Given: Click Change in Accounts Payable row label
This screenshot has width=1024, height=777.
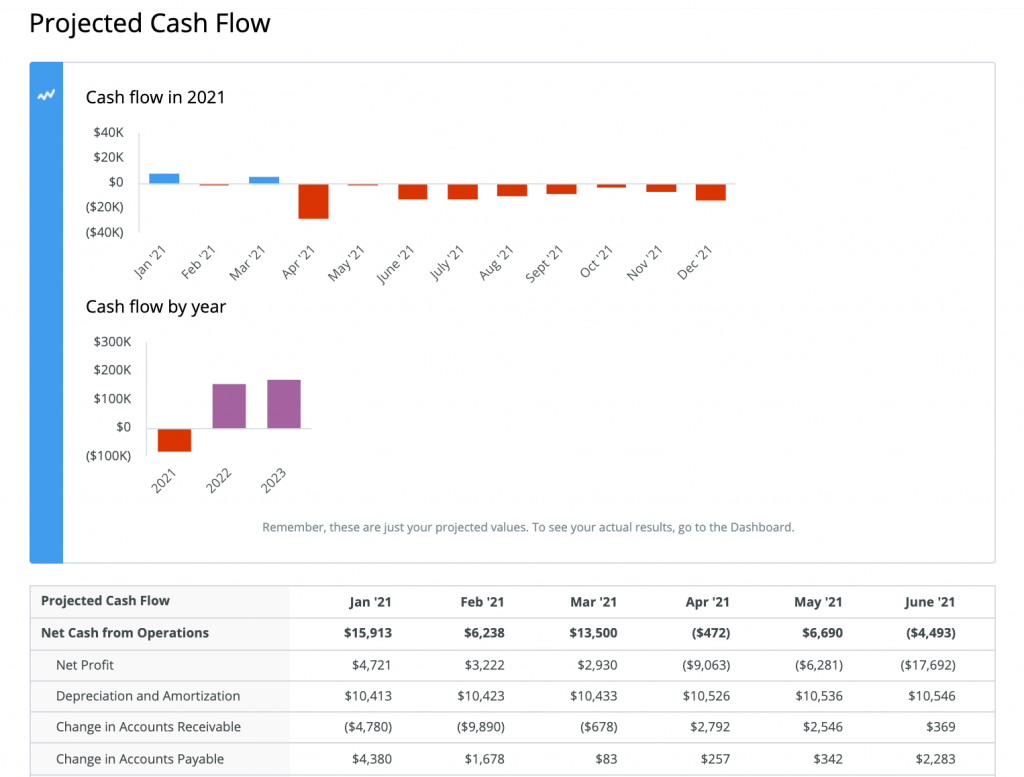Looking at the screenshot, I should [x=140, y=759].
